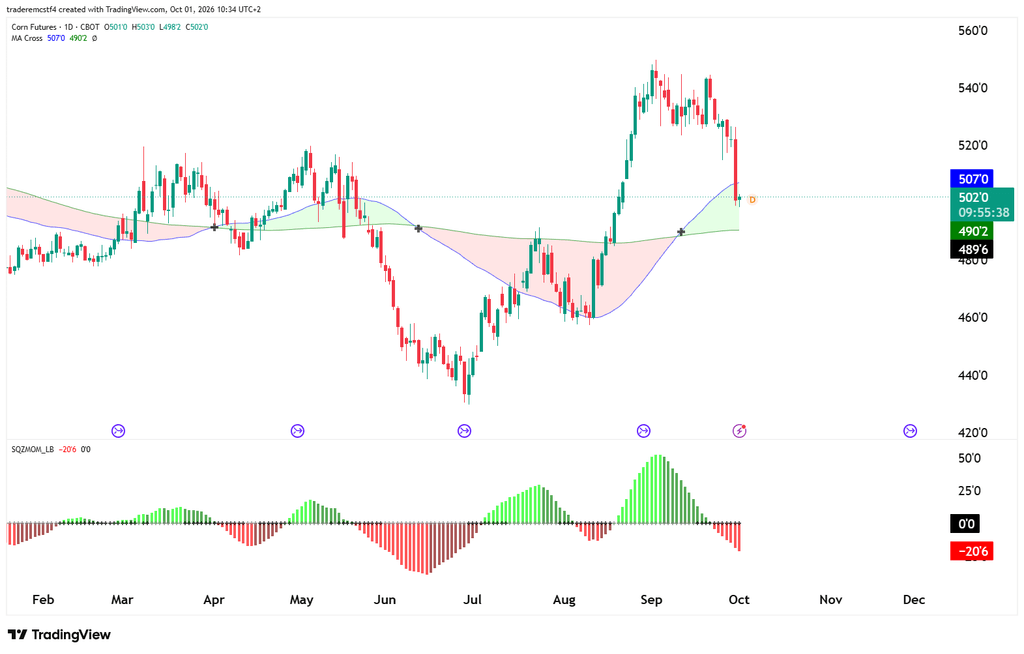
Task: Click the L498'2 low value
Action: point(170,27)
